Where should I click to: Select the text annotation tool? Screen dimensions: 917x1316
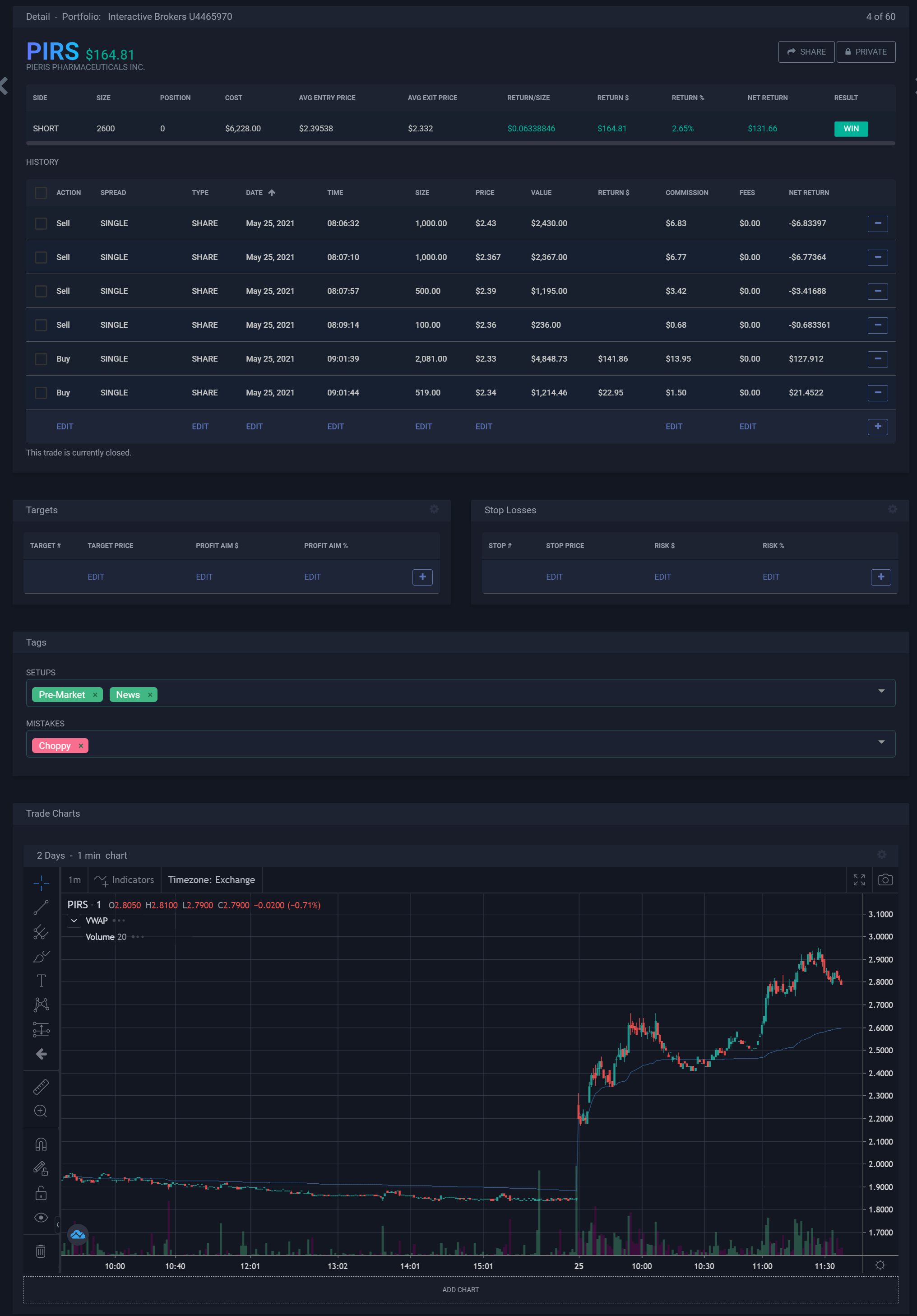[41, 981]
